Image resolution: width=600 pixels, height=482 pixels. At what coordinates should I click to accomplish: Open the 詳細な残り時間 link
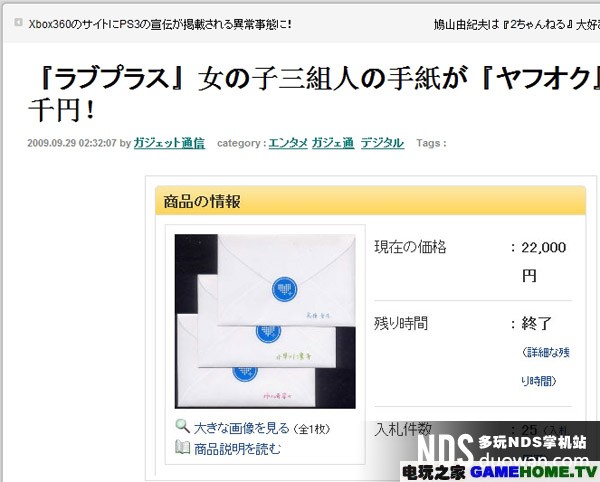click(545, 366)
